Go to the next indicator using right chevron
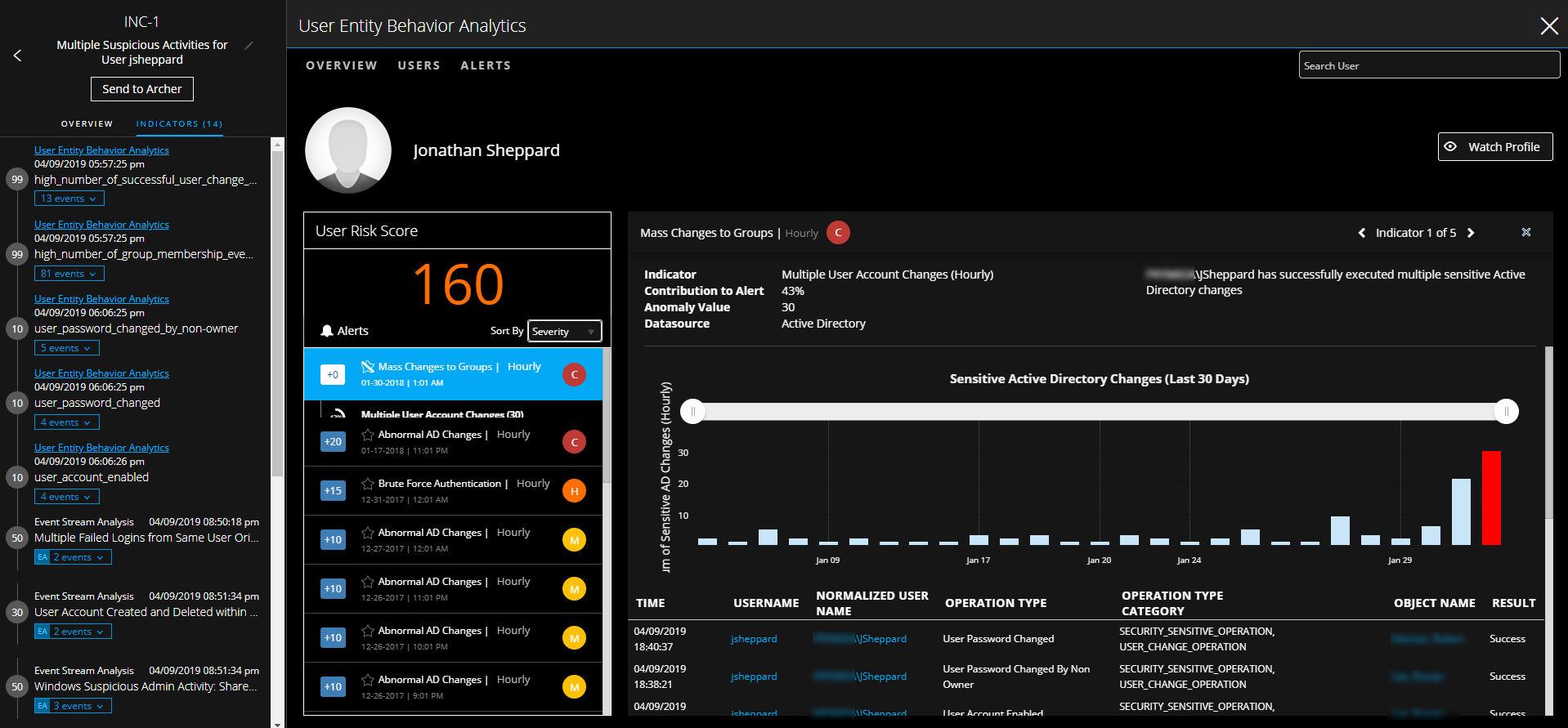The height and width of the screenshot is (728, 1568). coord(1471,233)
